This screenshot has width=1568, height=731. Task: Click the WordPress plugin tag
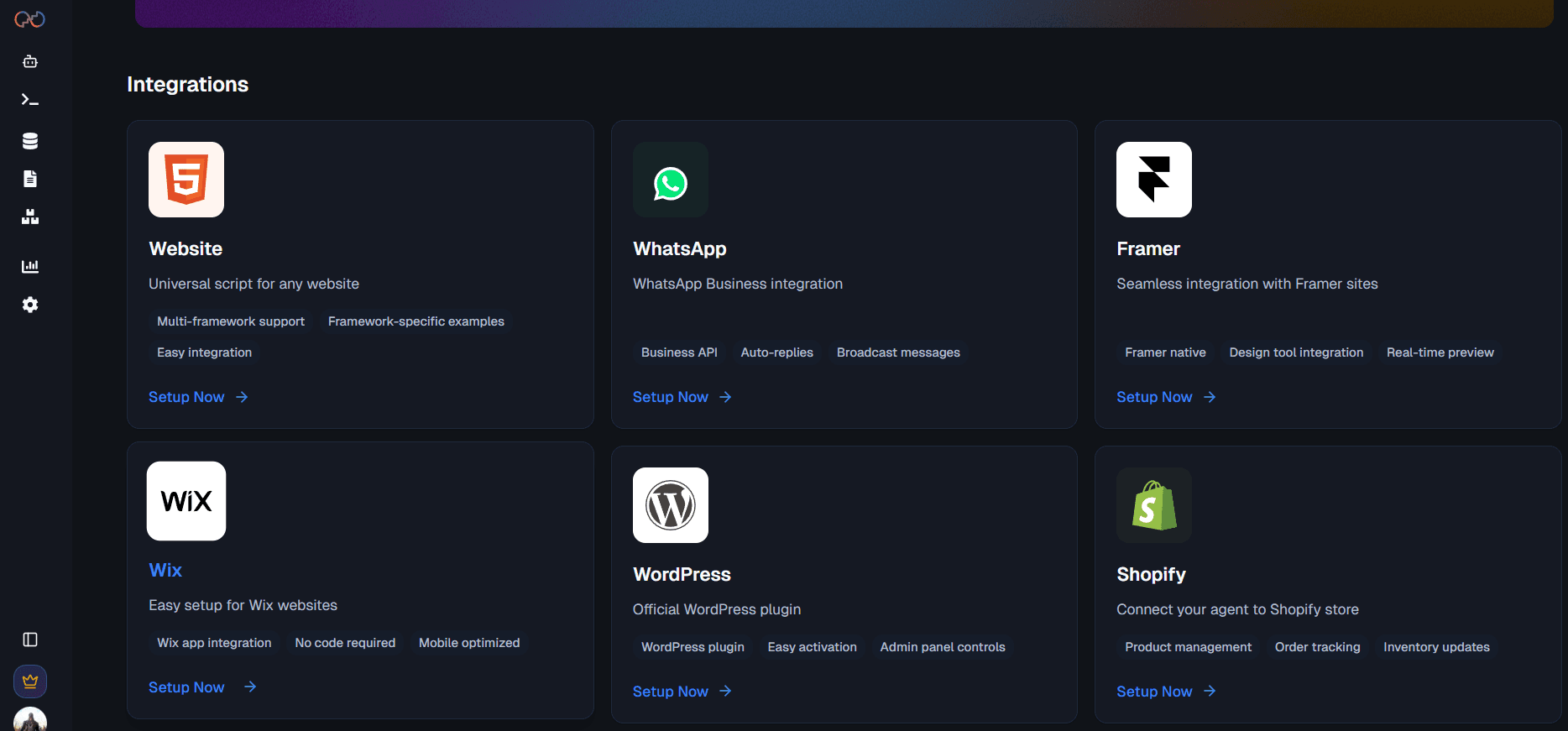pos(693,647)
